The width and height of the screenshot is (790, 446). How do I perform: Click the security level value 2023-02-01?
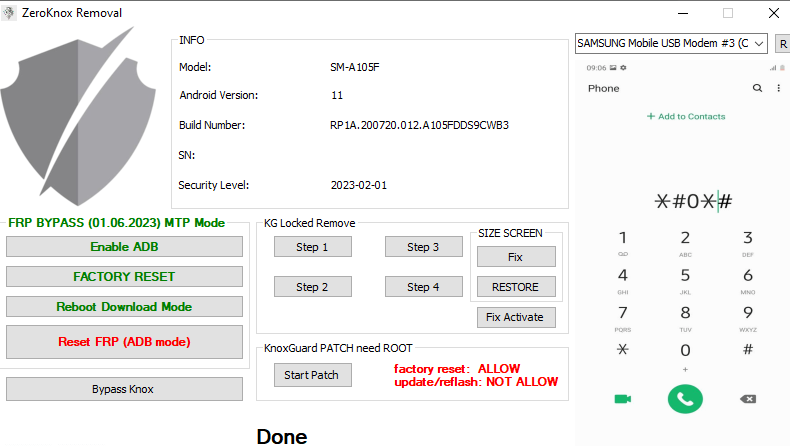359,185
